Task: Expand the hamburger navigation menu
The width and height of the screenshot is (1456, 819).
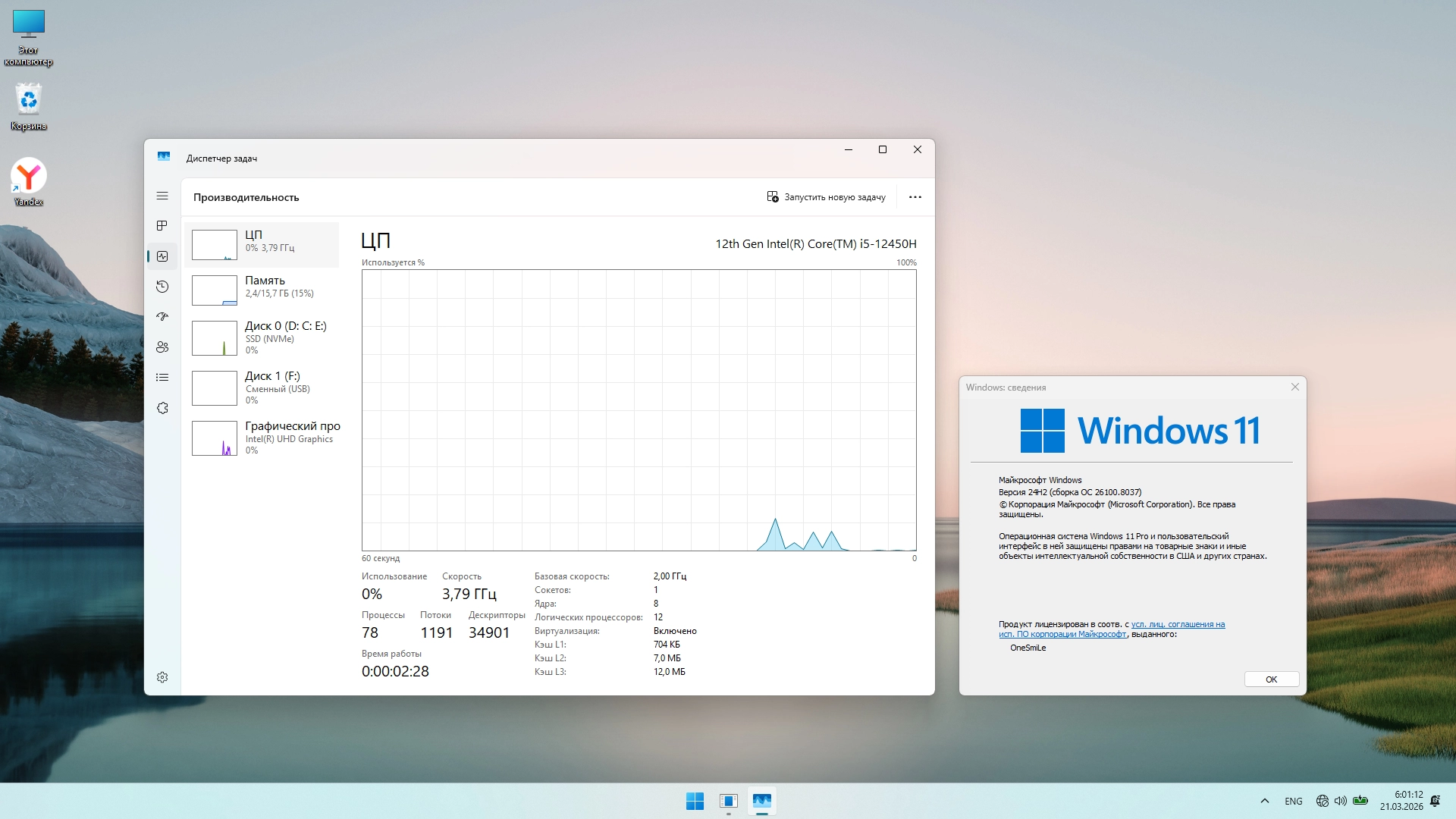Action: coord(162,196)
